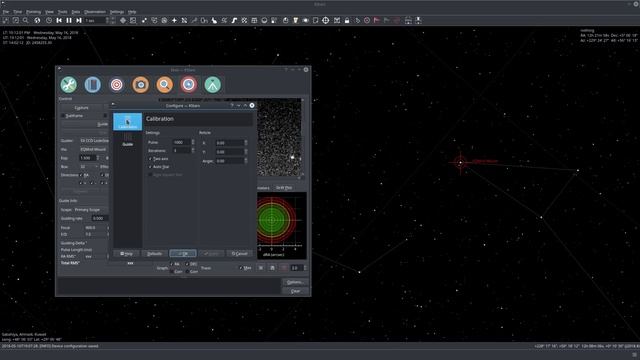Adjust the Iterations spinner arrows

[x=193, y=151]
